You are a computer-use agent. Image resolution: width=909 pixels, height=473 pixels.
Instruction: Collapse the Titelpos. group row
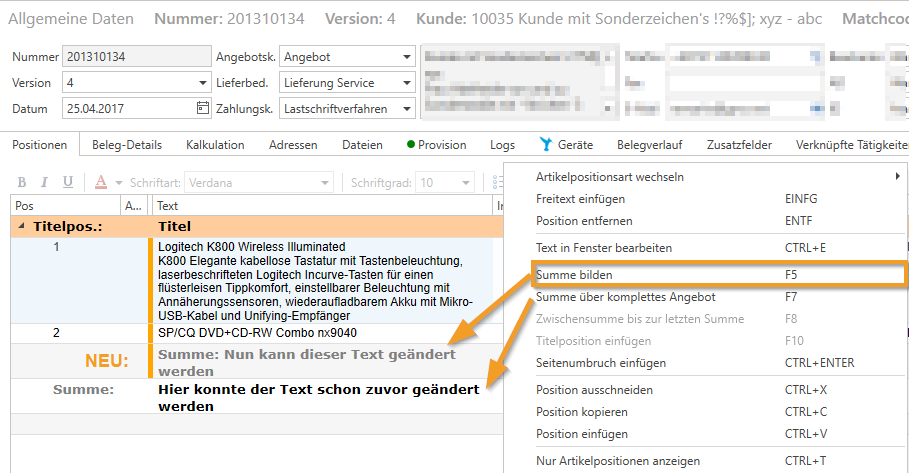tap(22, 226)
